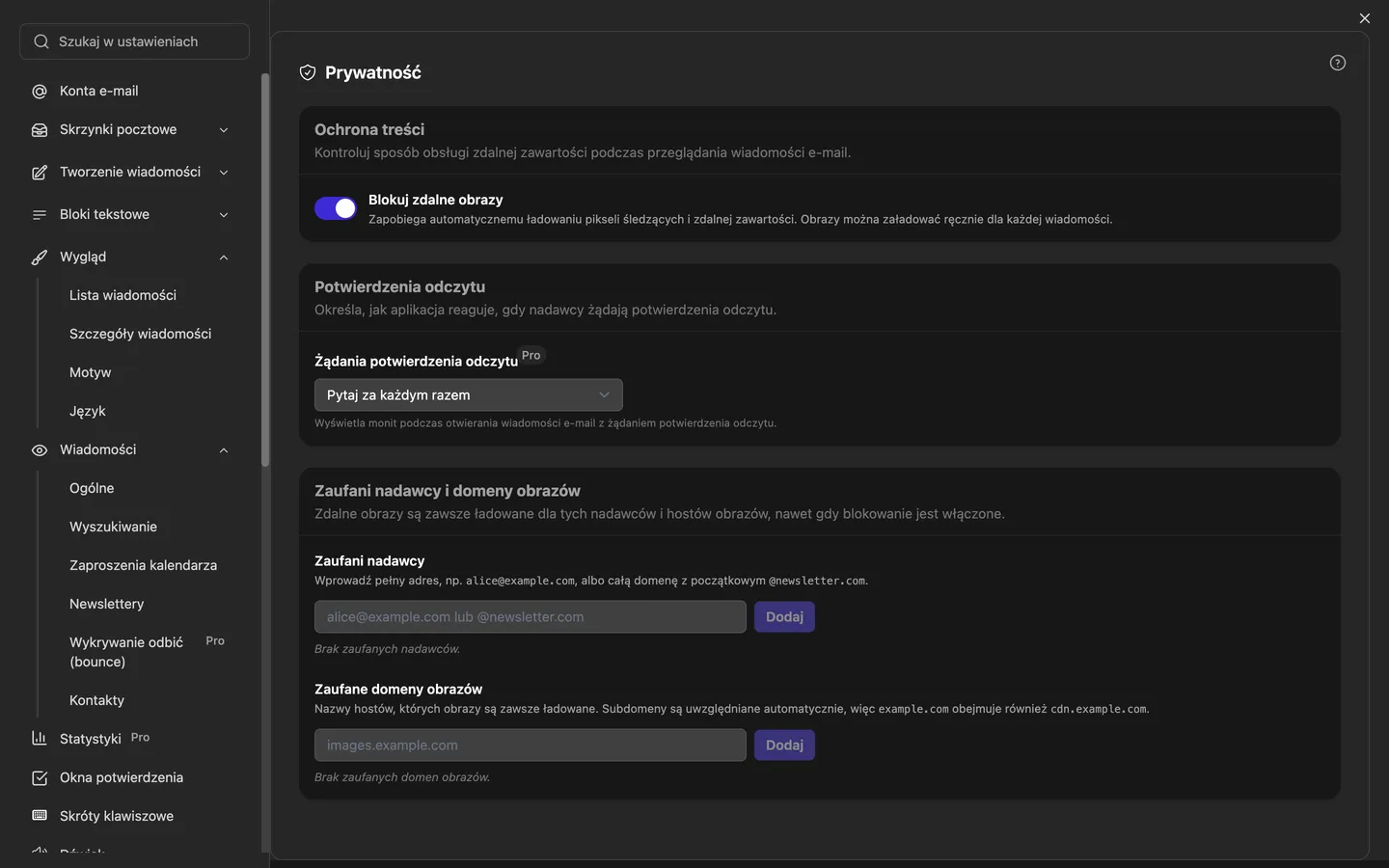The image size is (1389, 868).
Task: Click the search magnifier icon in settings
Action: click(x=41, y=41)
